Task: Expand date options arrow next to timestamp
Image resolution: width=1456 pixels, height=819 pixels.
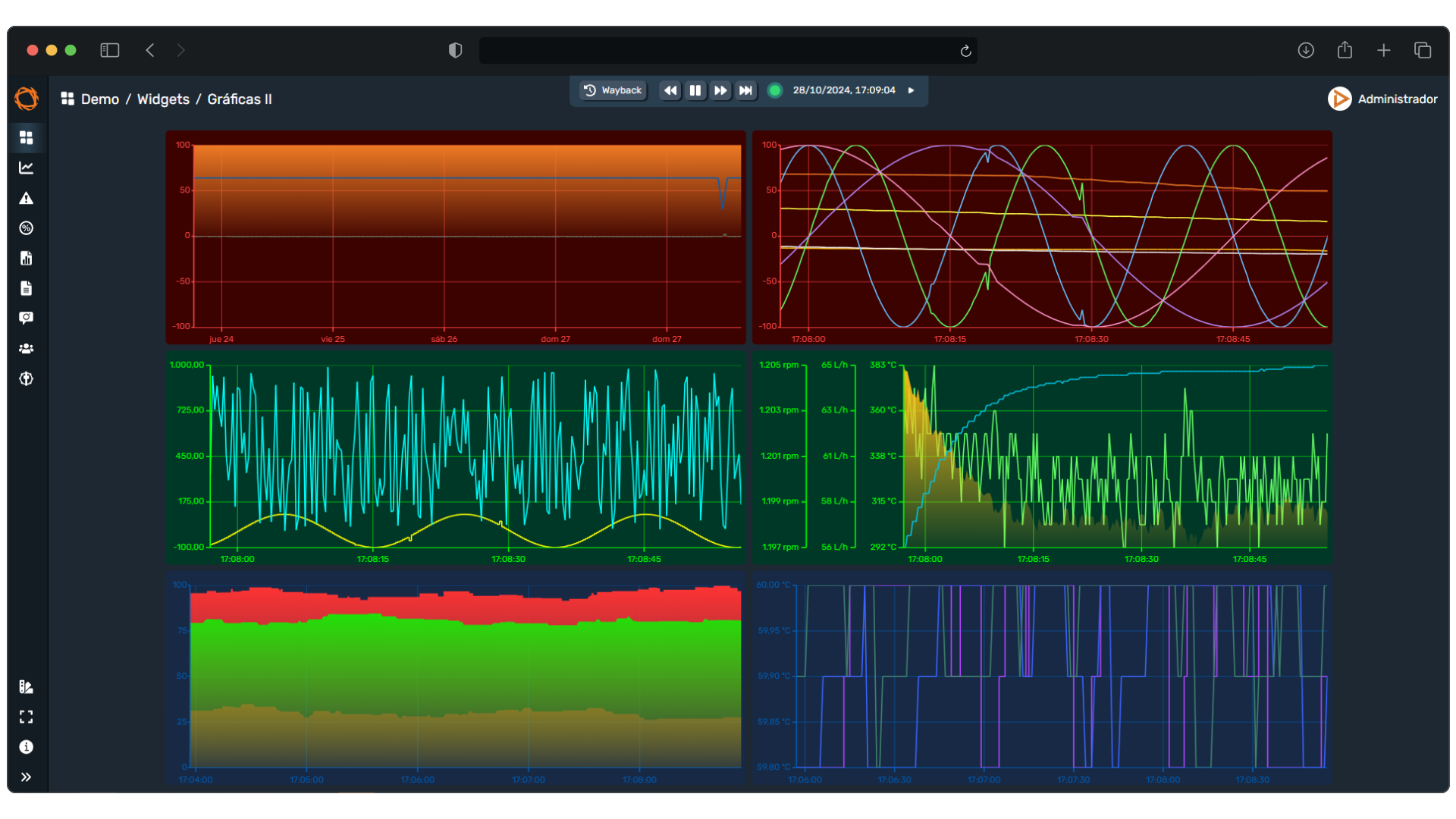Action: pos(911,90)
